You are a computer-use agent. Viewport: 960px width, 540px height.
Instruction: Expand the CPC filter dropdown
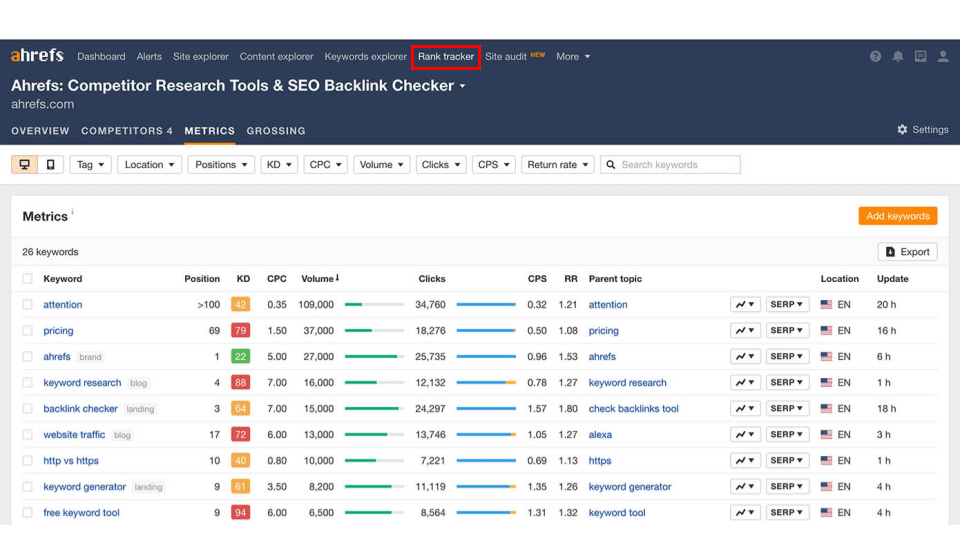click(x=325, y=165)
